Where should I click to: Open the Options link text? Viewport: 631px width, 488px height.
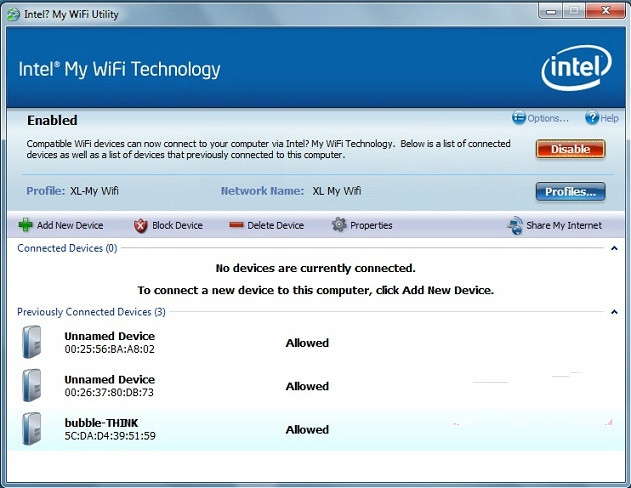pos(548,118)
